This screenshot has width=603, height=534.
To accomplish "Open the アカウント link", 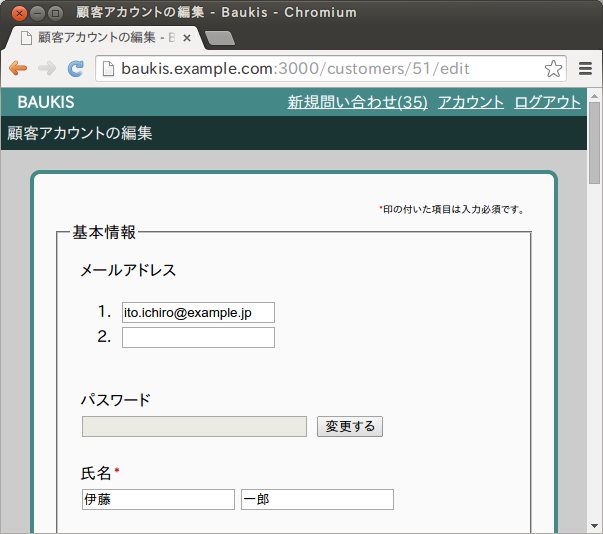I will (x=470, y=102).
